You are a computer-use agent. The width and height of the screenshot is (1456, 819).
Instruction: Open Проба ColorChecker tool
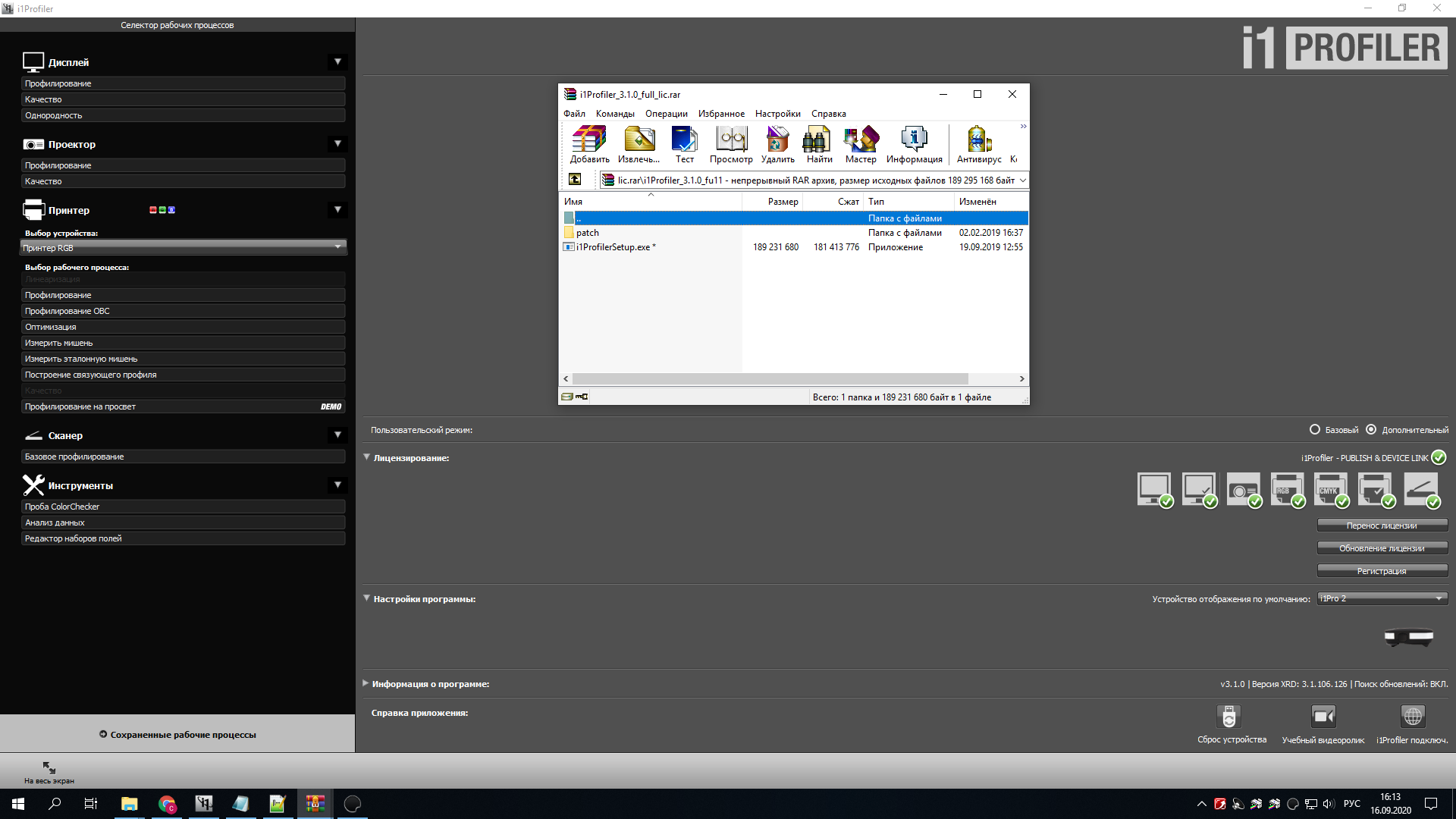[x=184, y=507]
